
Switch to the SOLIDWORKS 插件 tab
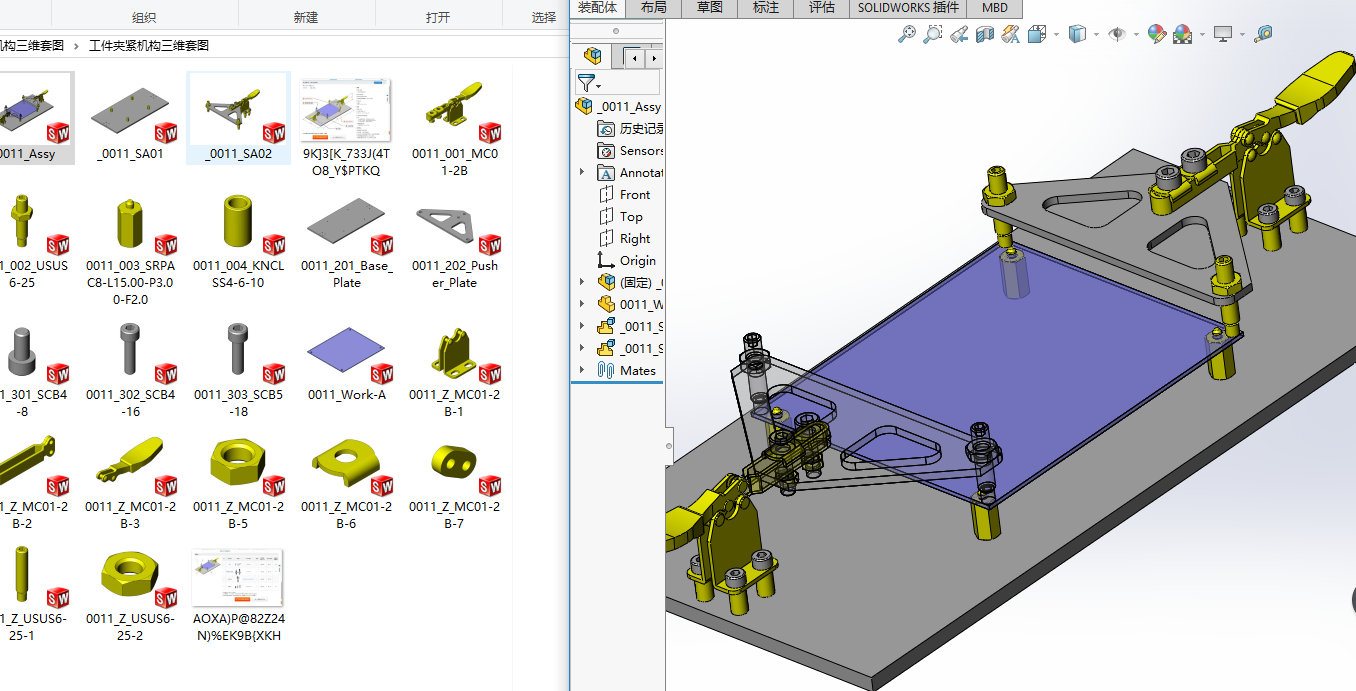[x=909, y=7]
